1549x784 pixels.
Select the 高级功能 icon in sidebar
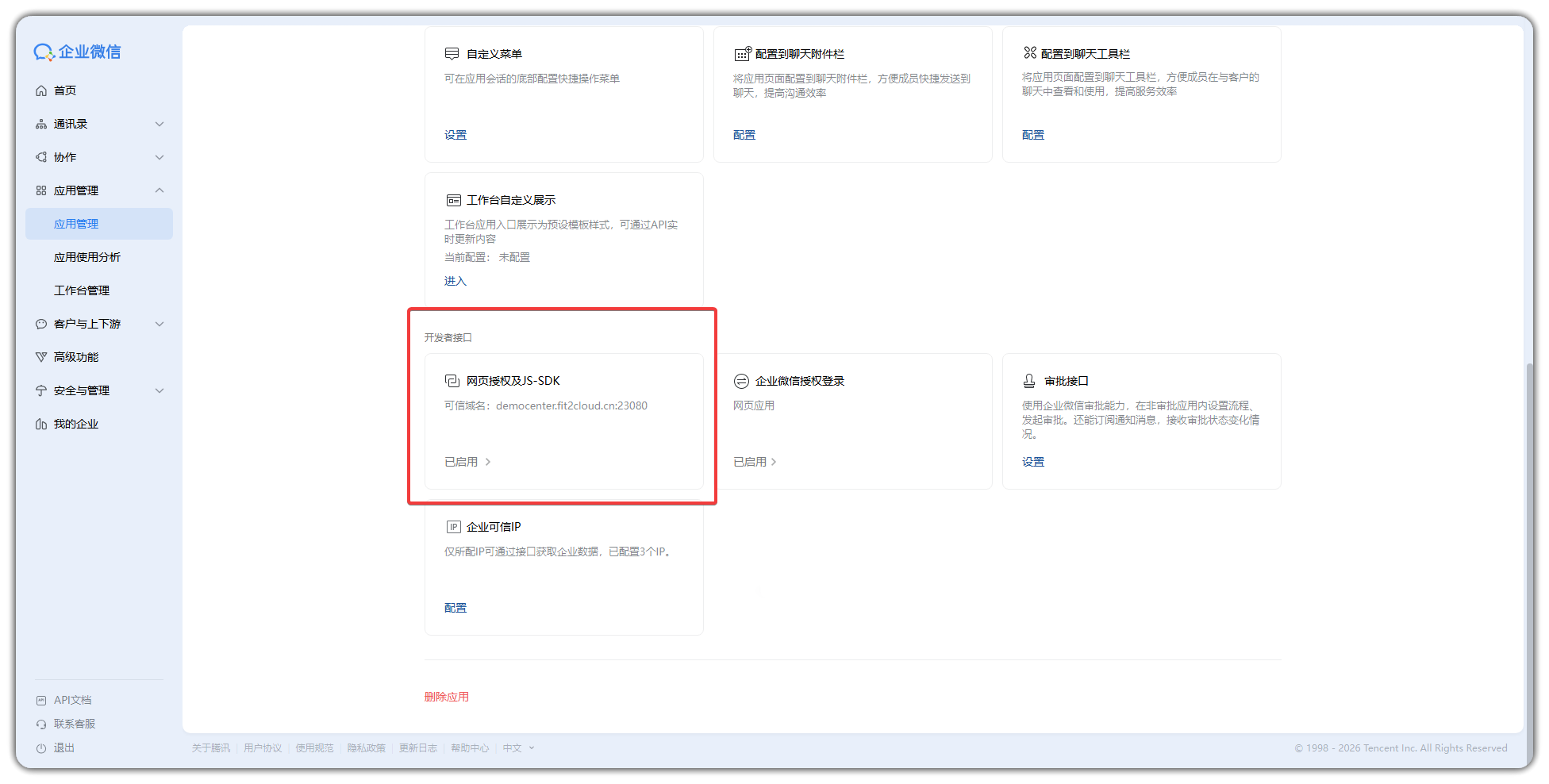[x=41, y=357]
